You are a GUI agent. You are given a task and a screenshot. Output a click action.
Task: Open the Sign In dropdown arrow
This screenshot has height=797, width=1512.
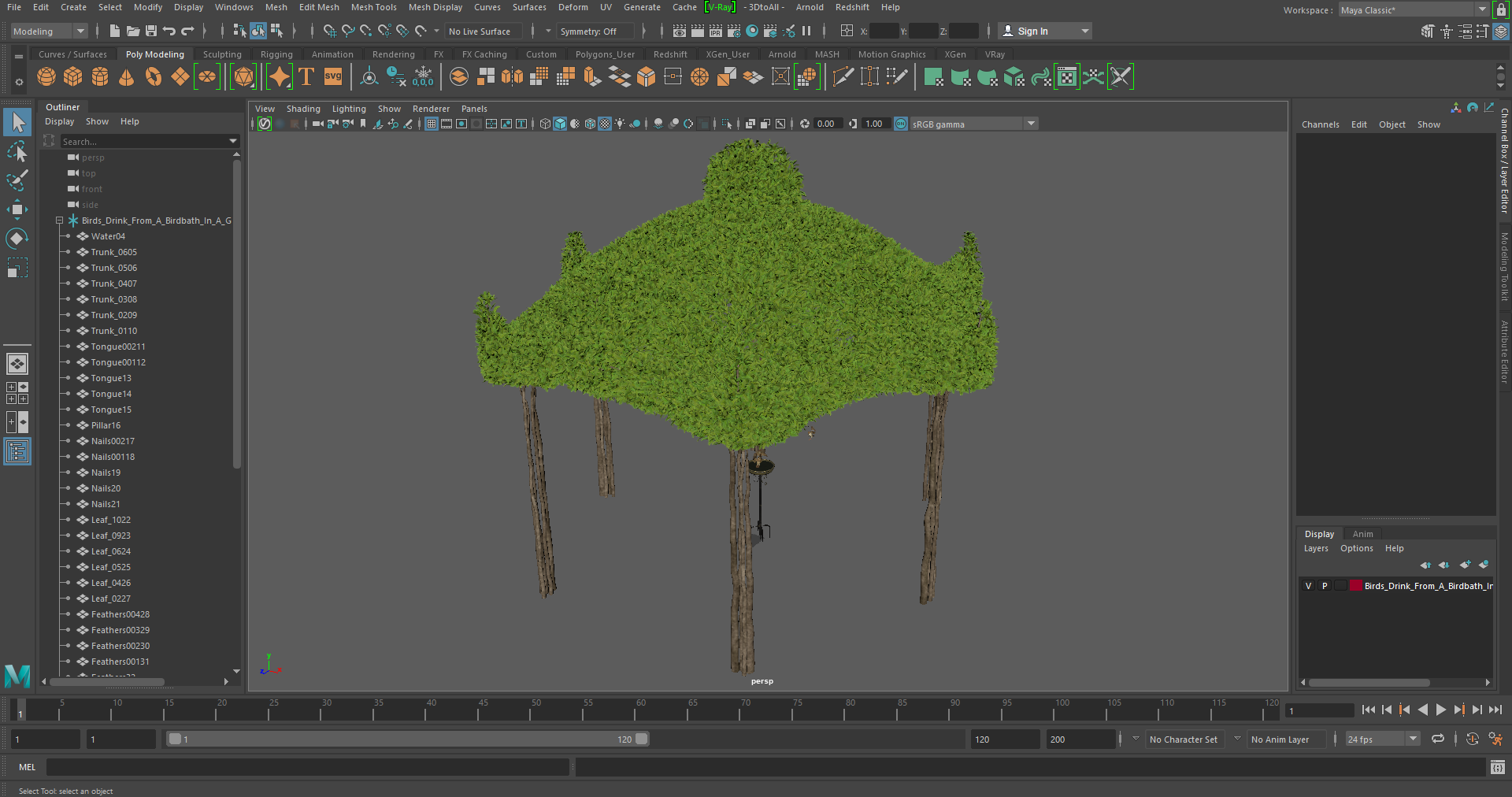[1085, 32]
